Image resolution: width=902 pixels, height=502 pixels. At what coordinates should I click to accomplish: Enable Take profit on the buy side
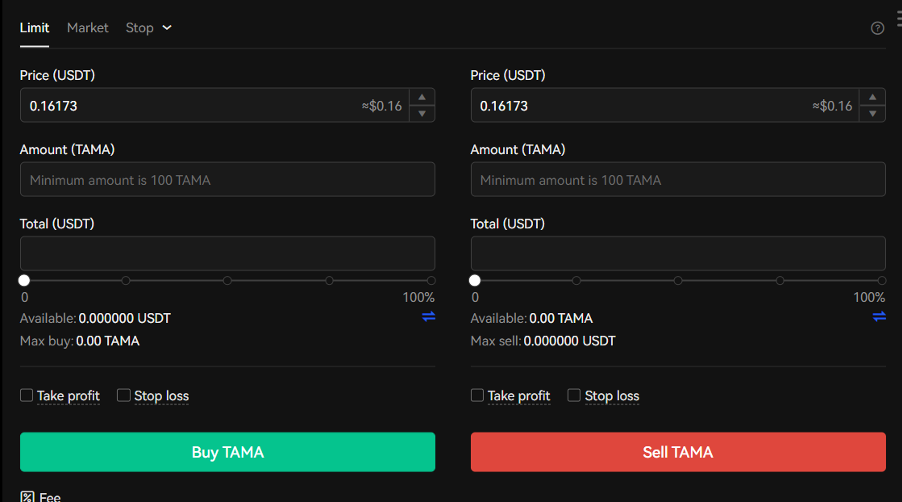coord(26,395)
